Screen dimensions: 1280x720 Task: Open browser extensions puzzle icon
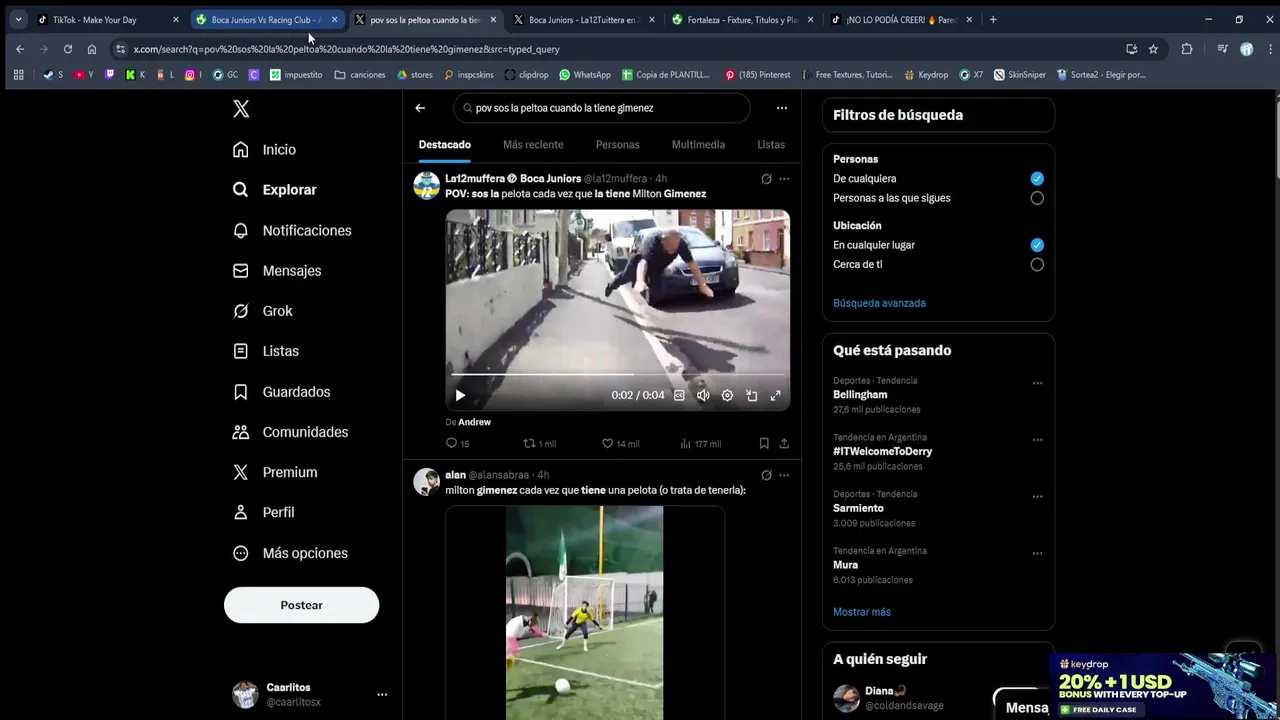1187,49
